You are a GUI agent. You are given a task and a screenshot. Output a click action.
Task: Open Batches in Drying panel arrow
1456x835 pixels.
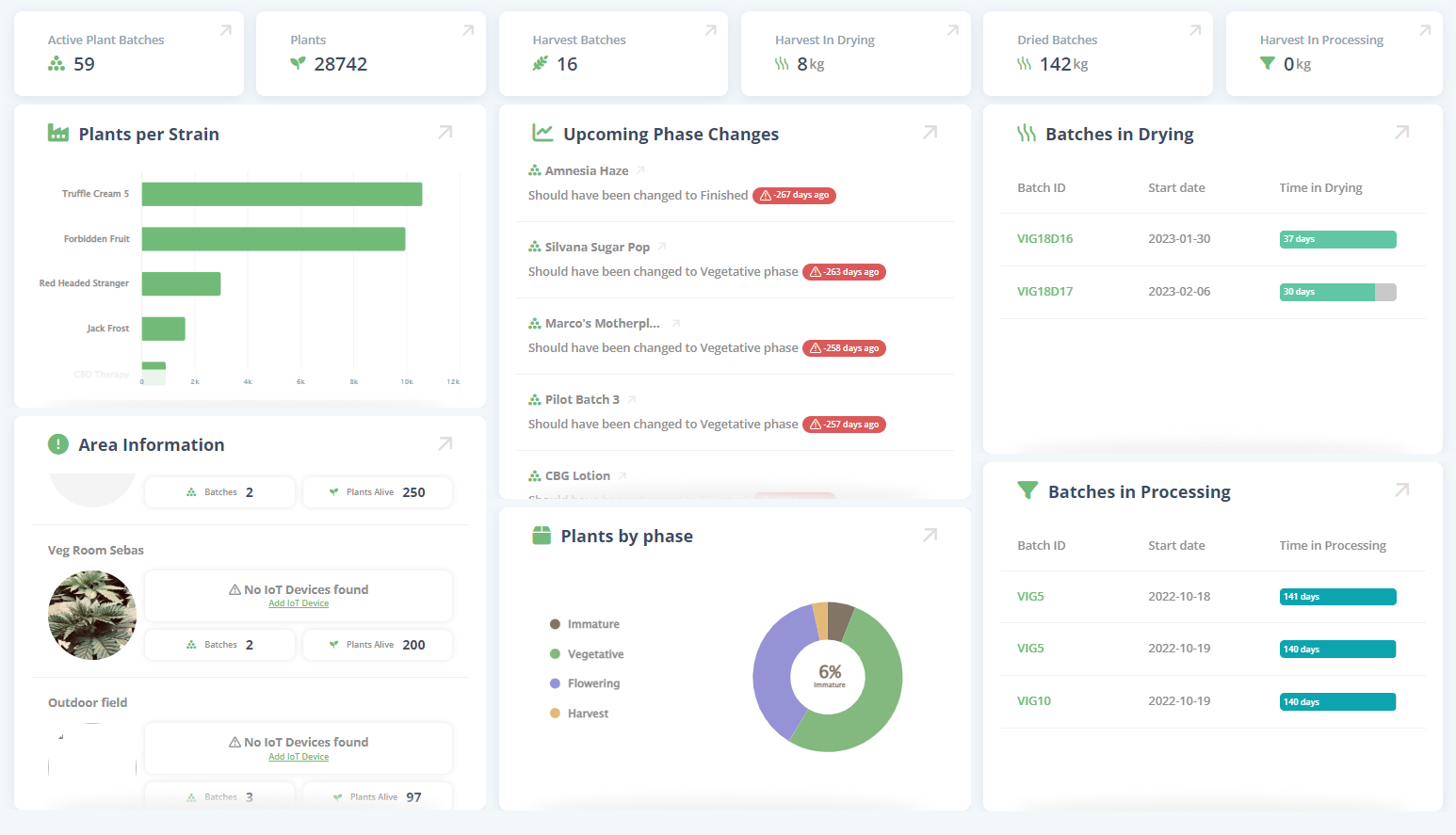pos(1401,133)
